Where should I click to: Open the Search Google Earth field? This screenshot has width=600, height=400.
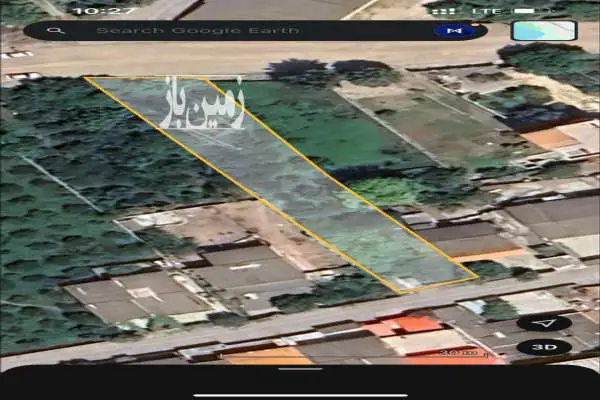pyautogui.click(x=255, y=31)
